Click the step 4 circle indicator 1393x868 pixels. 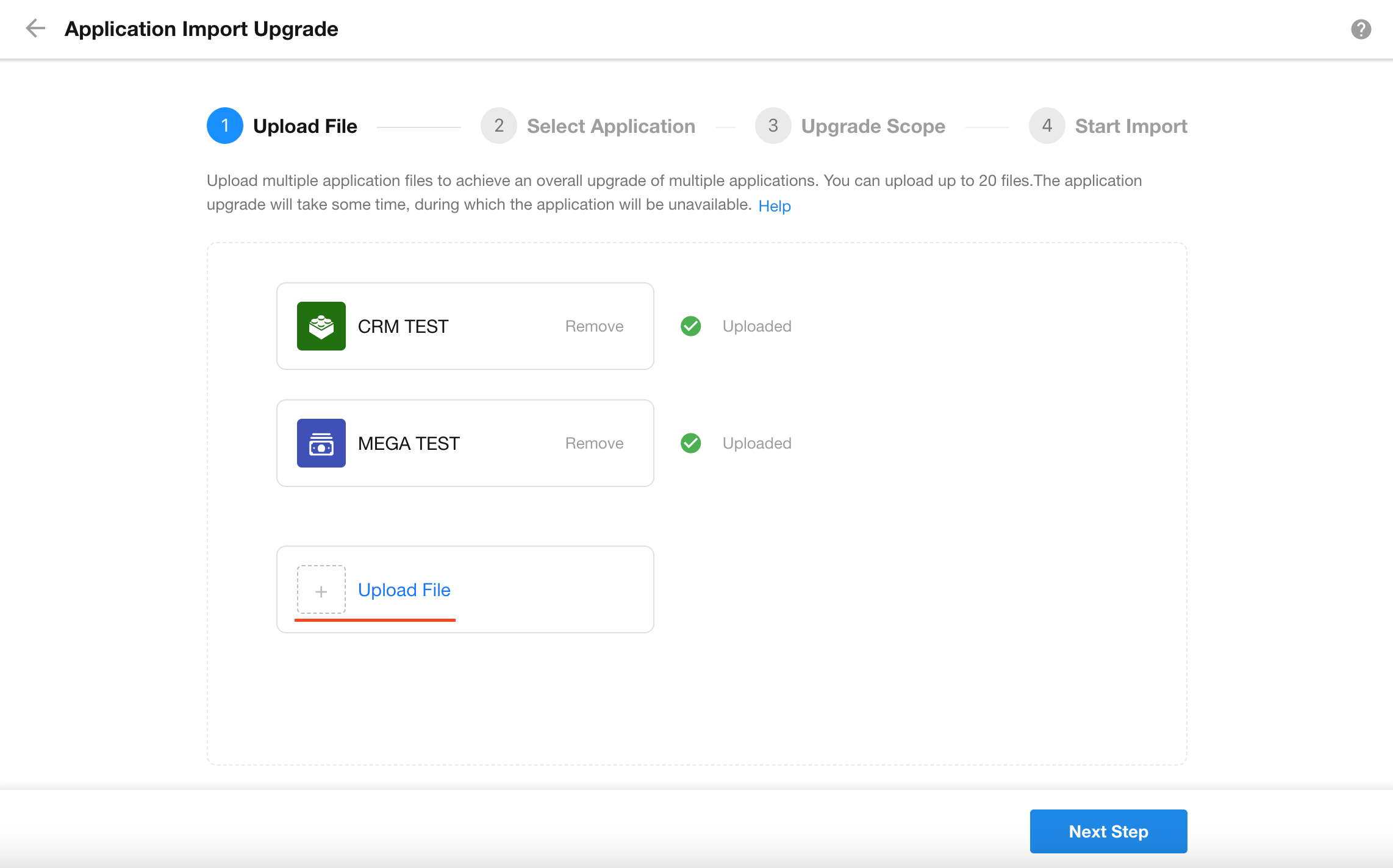click(1047, 126)
